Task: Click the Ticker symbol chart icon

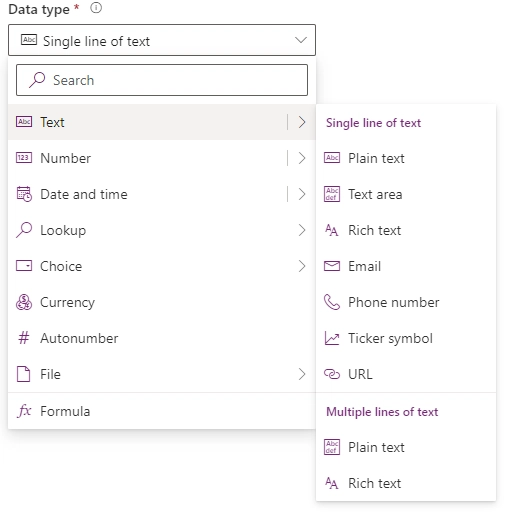Action: (x=332, y=338)
